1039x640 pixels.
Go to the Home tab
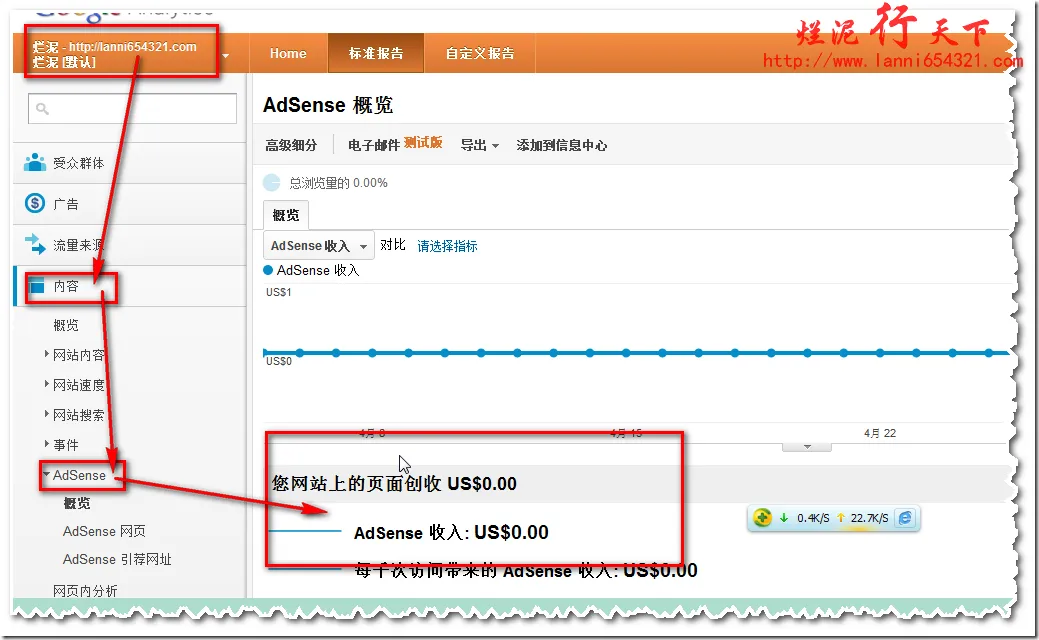pyautogui.click(x=288, y=54)
